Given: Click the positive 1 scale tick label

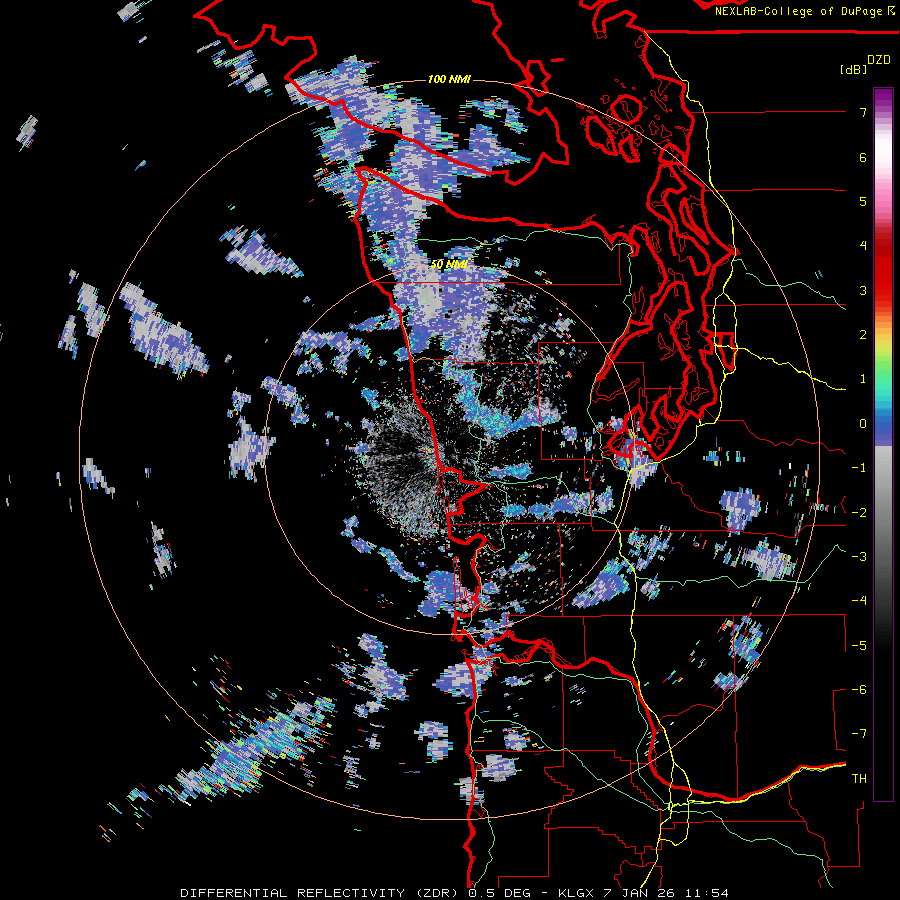Looking at the screenshot, I should pos(863,379).
